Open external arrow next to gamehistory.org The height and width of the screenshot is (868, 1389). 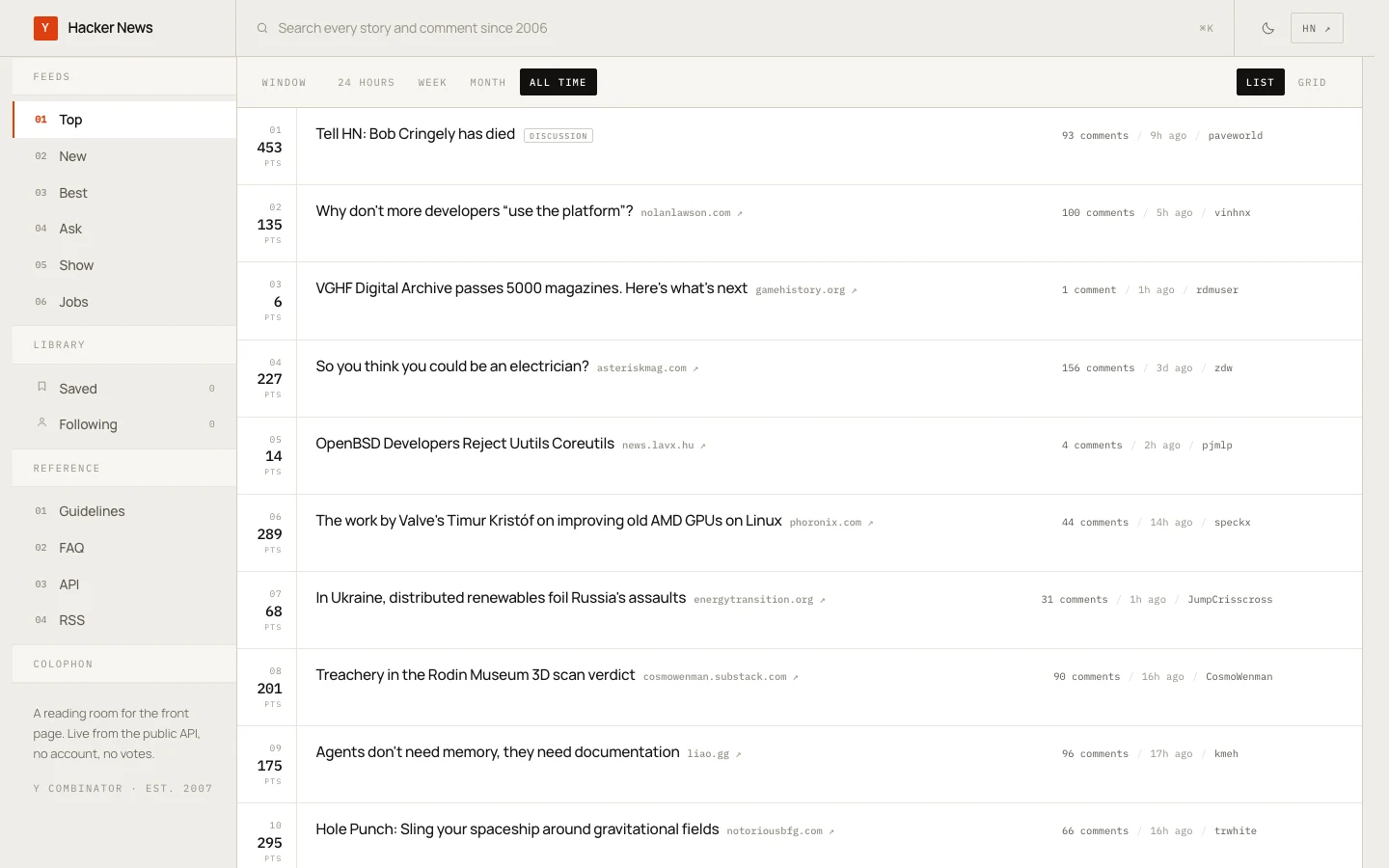[854, 290]
